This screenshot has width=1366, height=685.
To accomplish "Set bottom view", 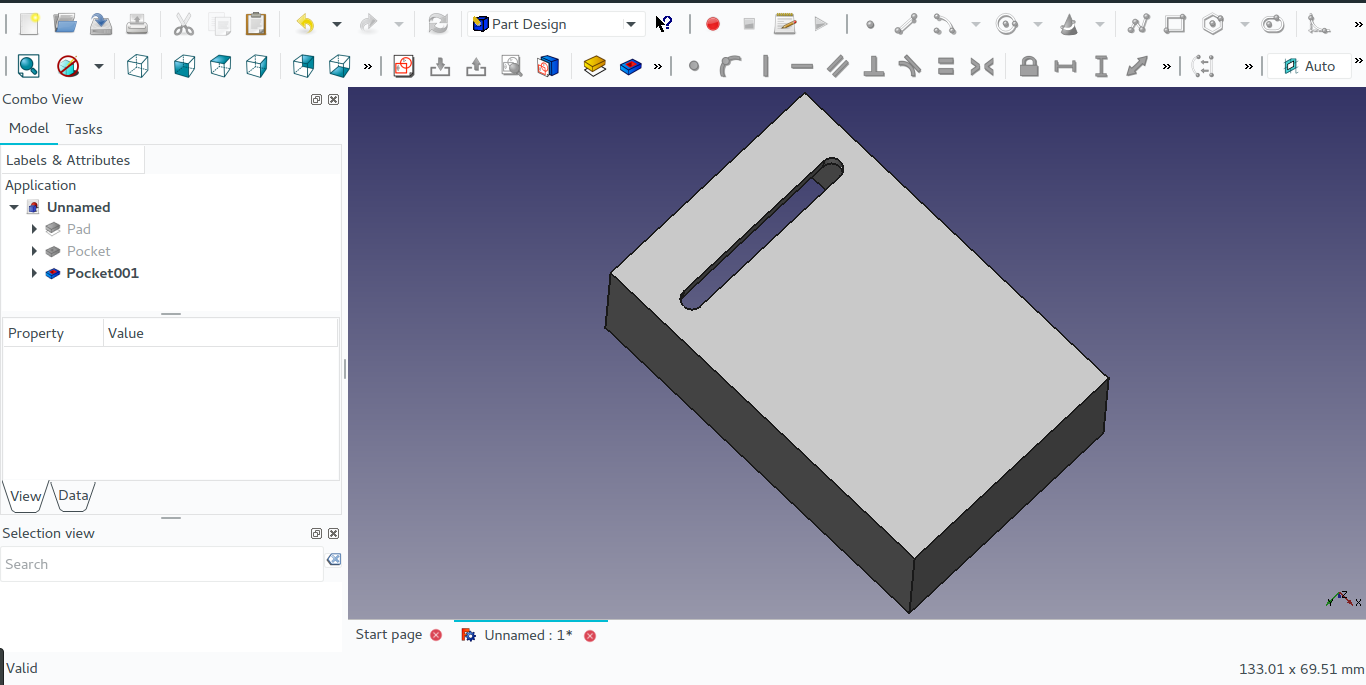I will click(x=340, y=66).
